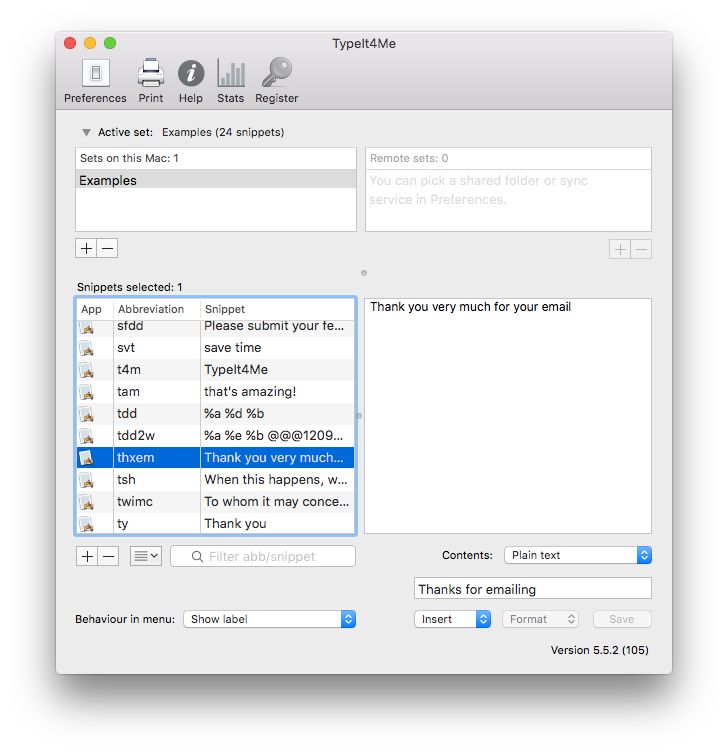Select the tam abbreviation
Screen dimensions: 728x754
pos(128,392)
